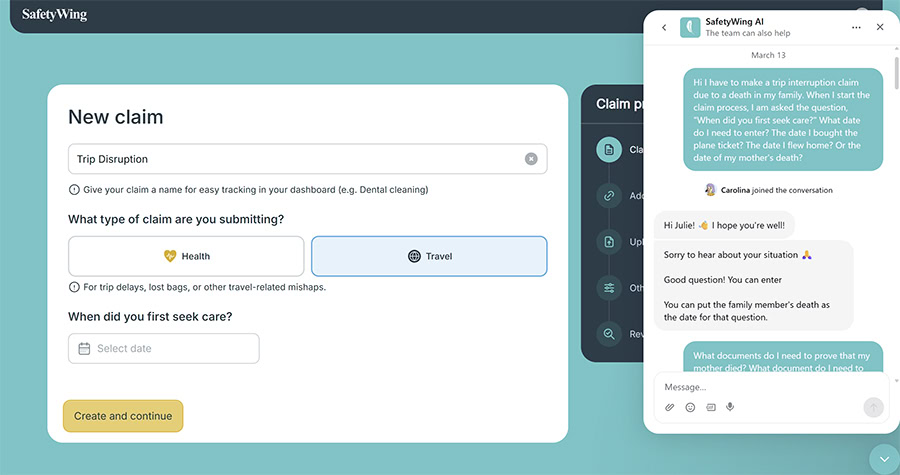Open the emoji picker in chat
Image resolution: width=900 pixels, height=475 pixels.
pyautogui.click(x=690, y=407)
